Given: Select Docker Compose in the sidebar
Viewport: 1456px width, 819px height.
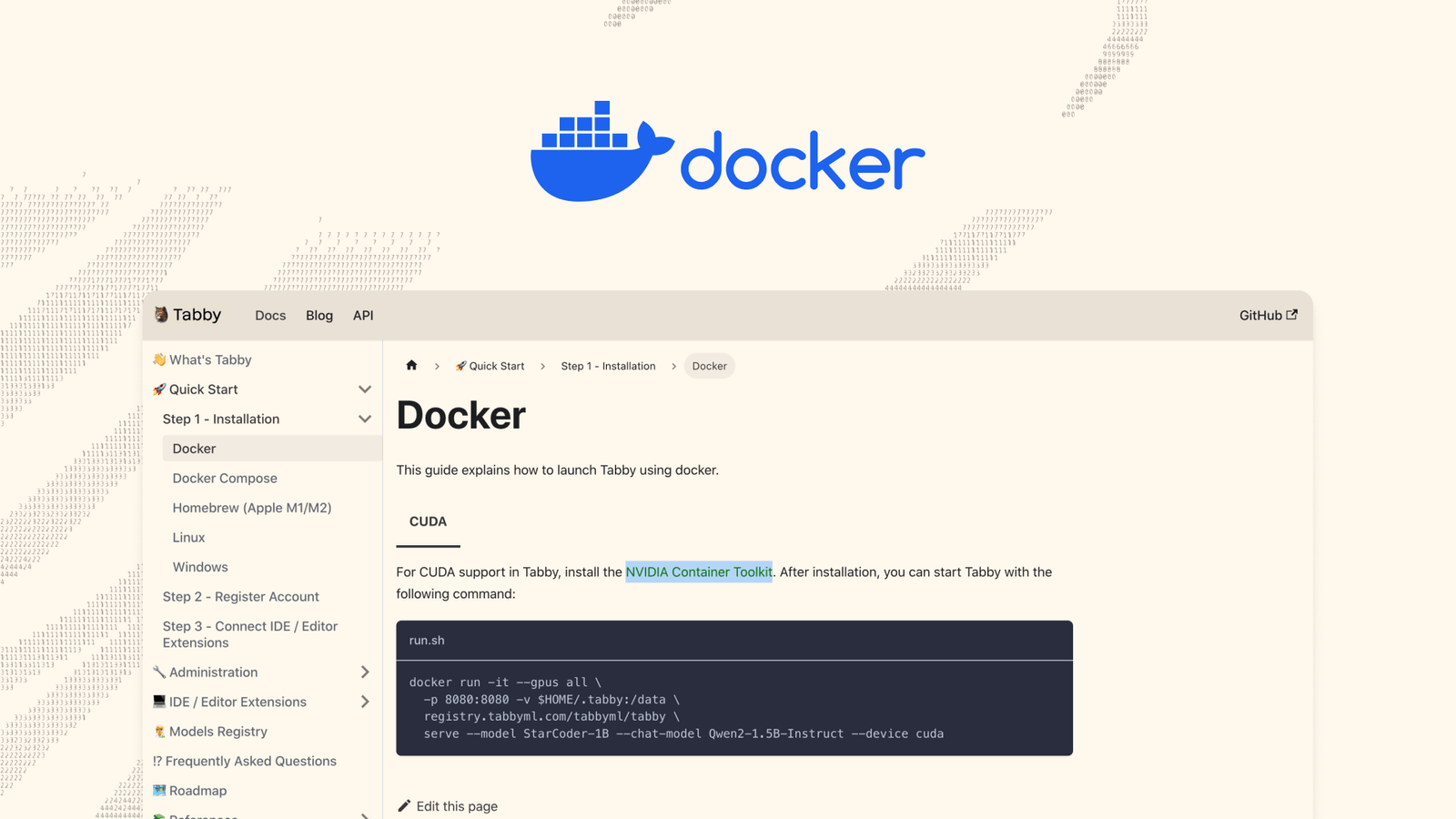Looking at the screenshot, I should (x=225, y=478).
